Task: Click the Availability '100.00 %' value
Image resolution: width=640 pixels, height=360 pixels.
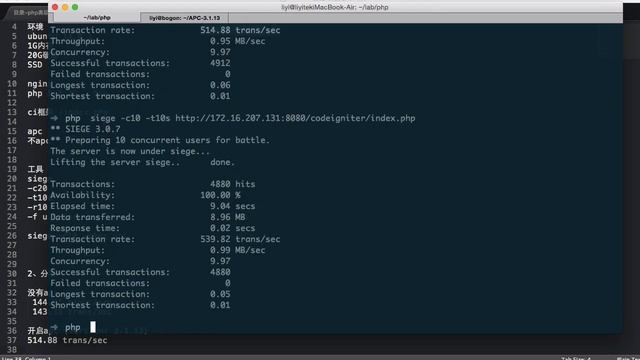Action: point(220,196)
